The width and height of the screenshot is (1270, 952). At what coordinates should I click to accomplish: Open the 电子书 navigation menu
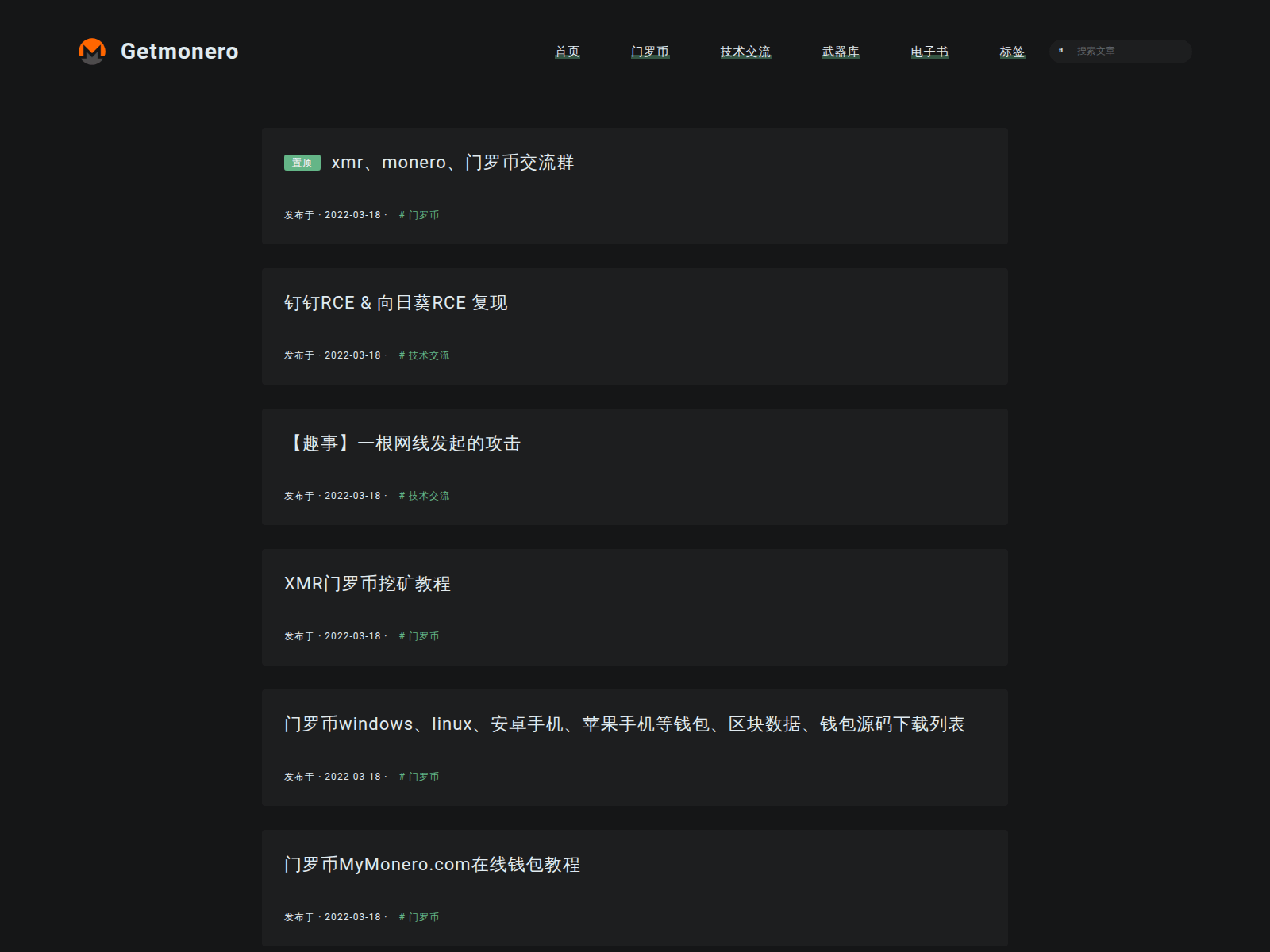tap(929, 52)
